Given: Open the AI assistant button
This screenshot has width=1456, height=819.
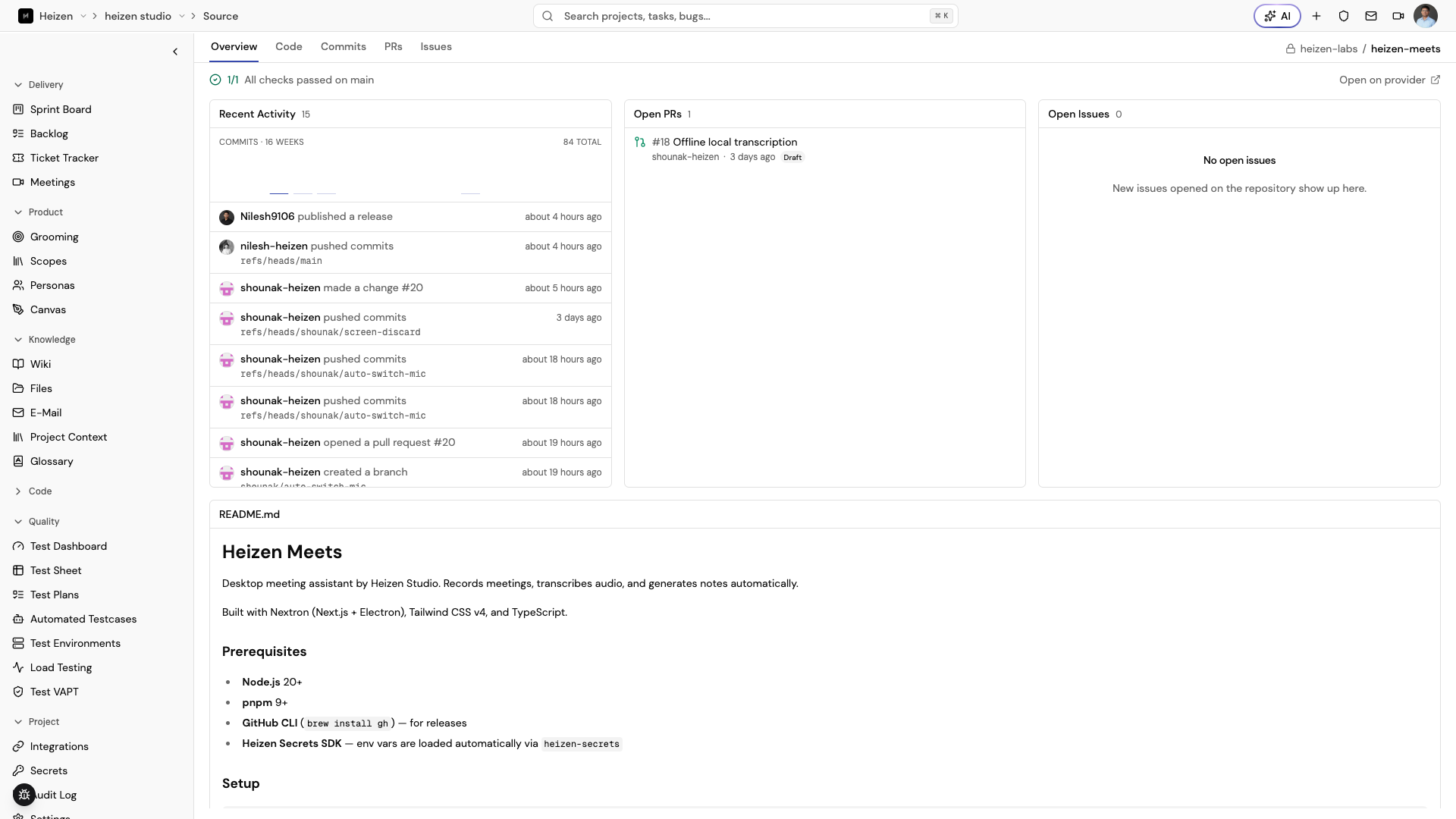Looking at the screenshot, I should click(1277, 16).
